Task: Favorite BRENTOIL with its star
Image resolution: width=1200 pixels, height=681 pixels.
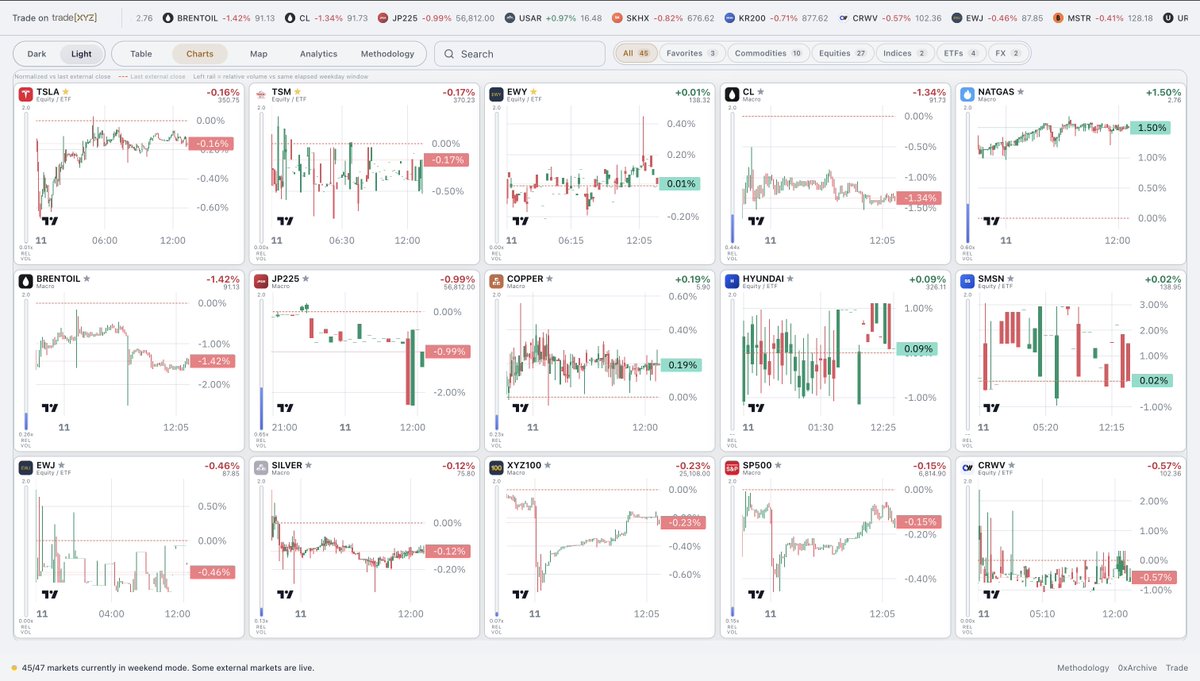Action: (x=87, y=279)
